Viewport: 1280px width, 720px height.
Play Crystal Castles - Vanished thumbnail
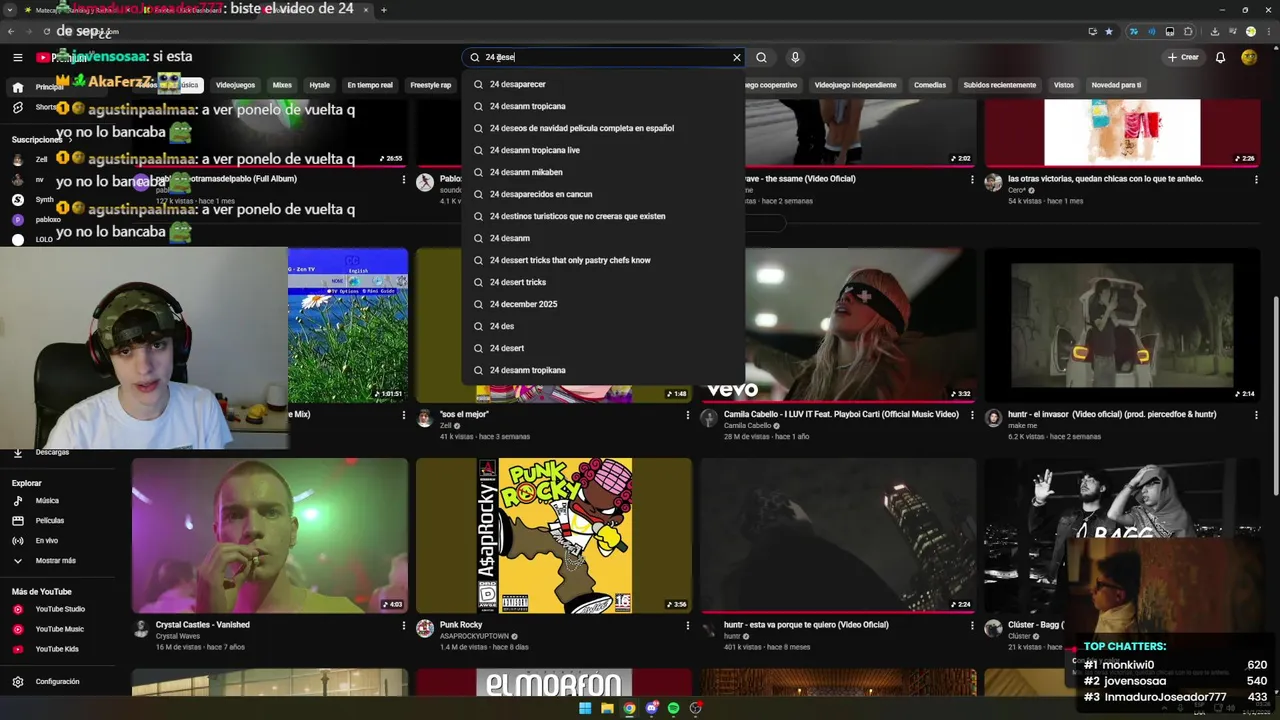tap(270, 536)
